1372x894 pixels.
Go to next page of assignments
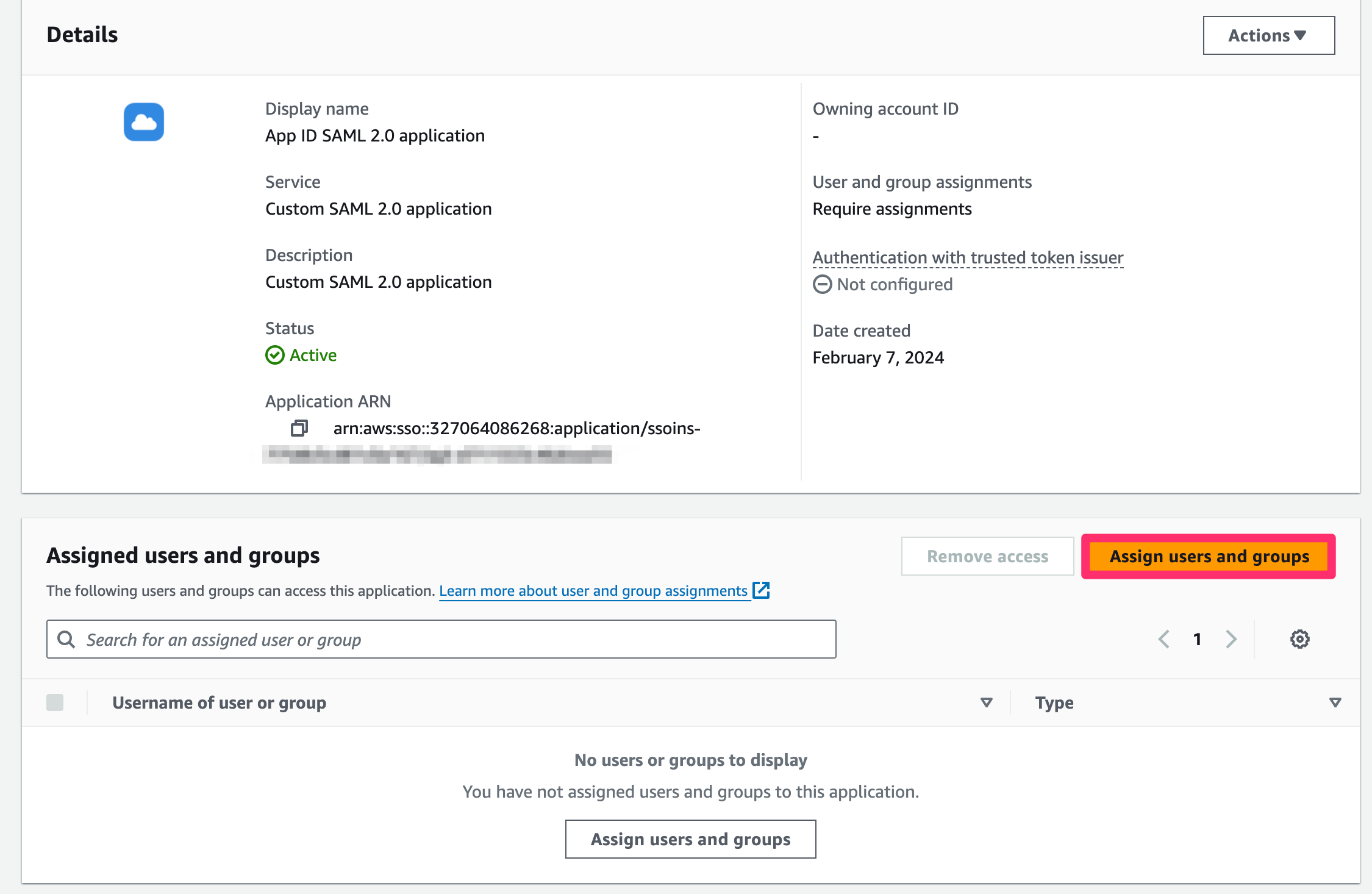pos(1231,639)
